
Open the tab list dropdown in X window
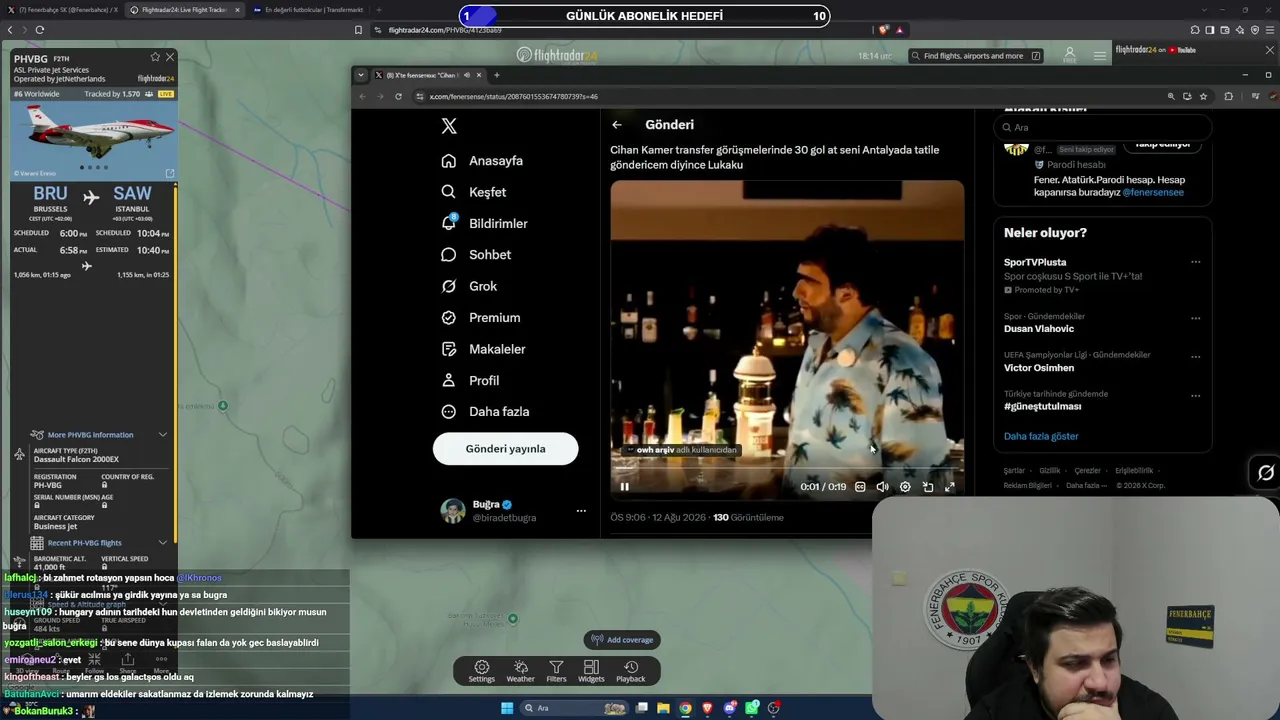click(361, 75)
